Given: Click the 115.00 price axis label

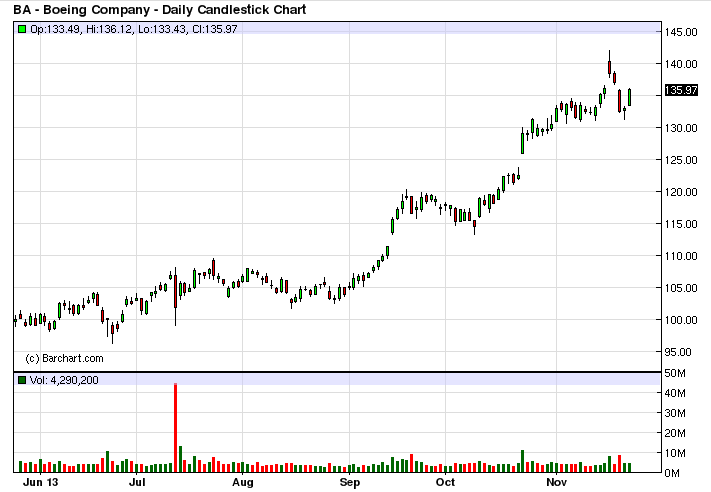Looking at the screenshot, I should (681, 224).
